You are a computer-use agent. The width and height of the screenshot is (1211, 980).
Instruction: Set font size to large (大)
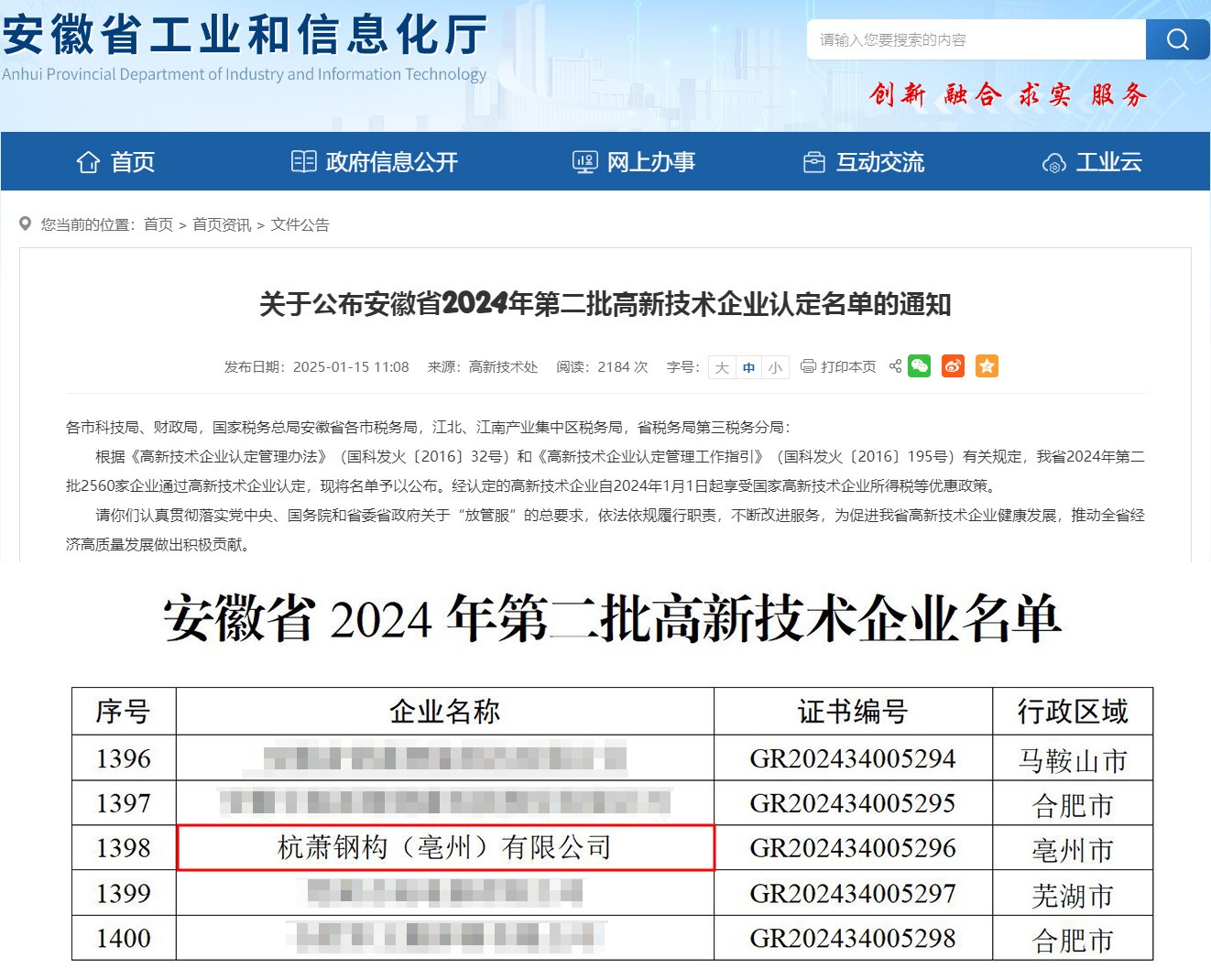(722, 367)
